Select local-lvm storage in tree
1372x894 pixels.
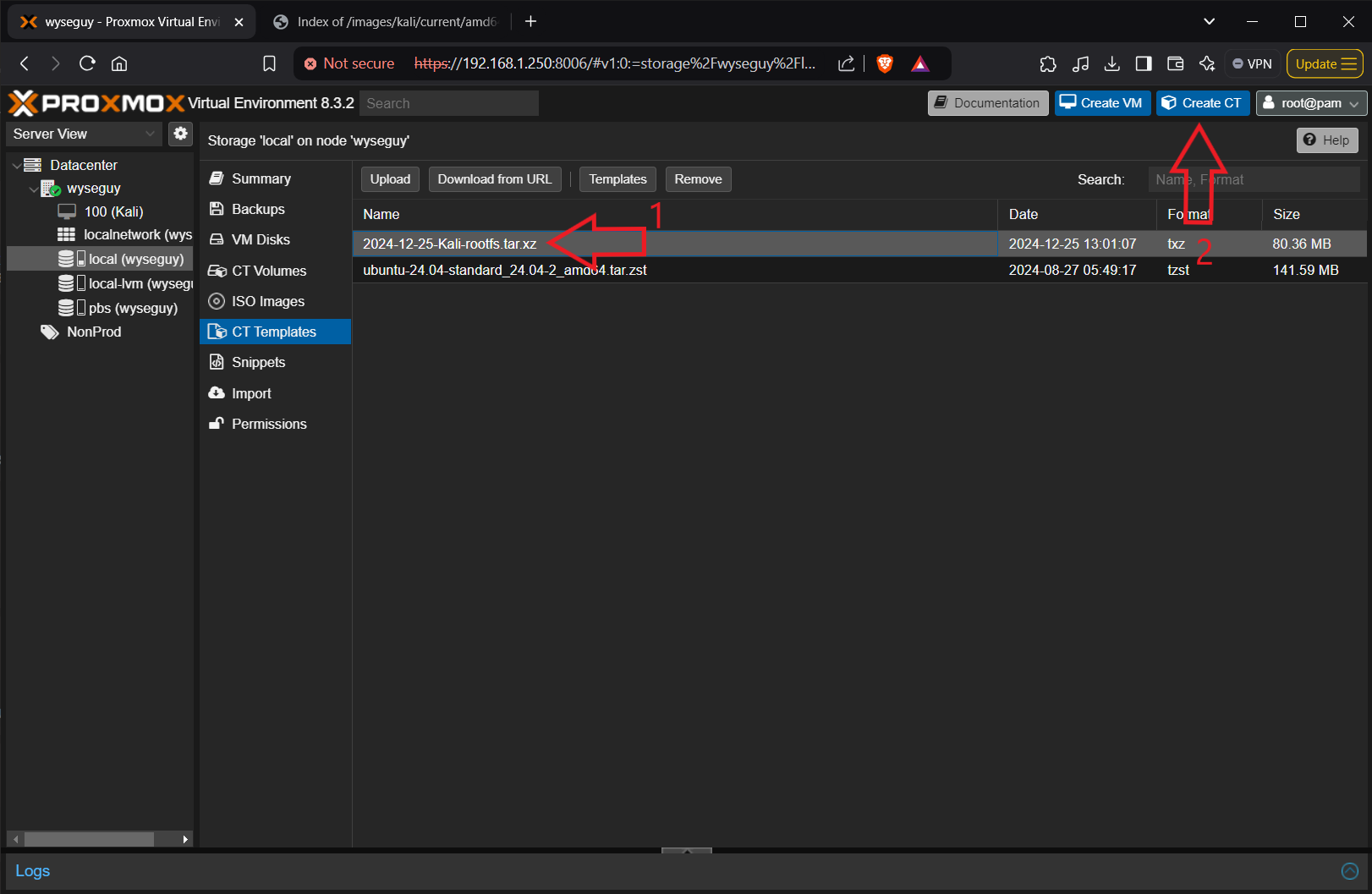click(x=125, y=283)
